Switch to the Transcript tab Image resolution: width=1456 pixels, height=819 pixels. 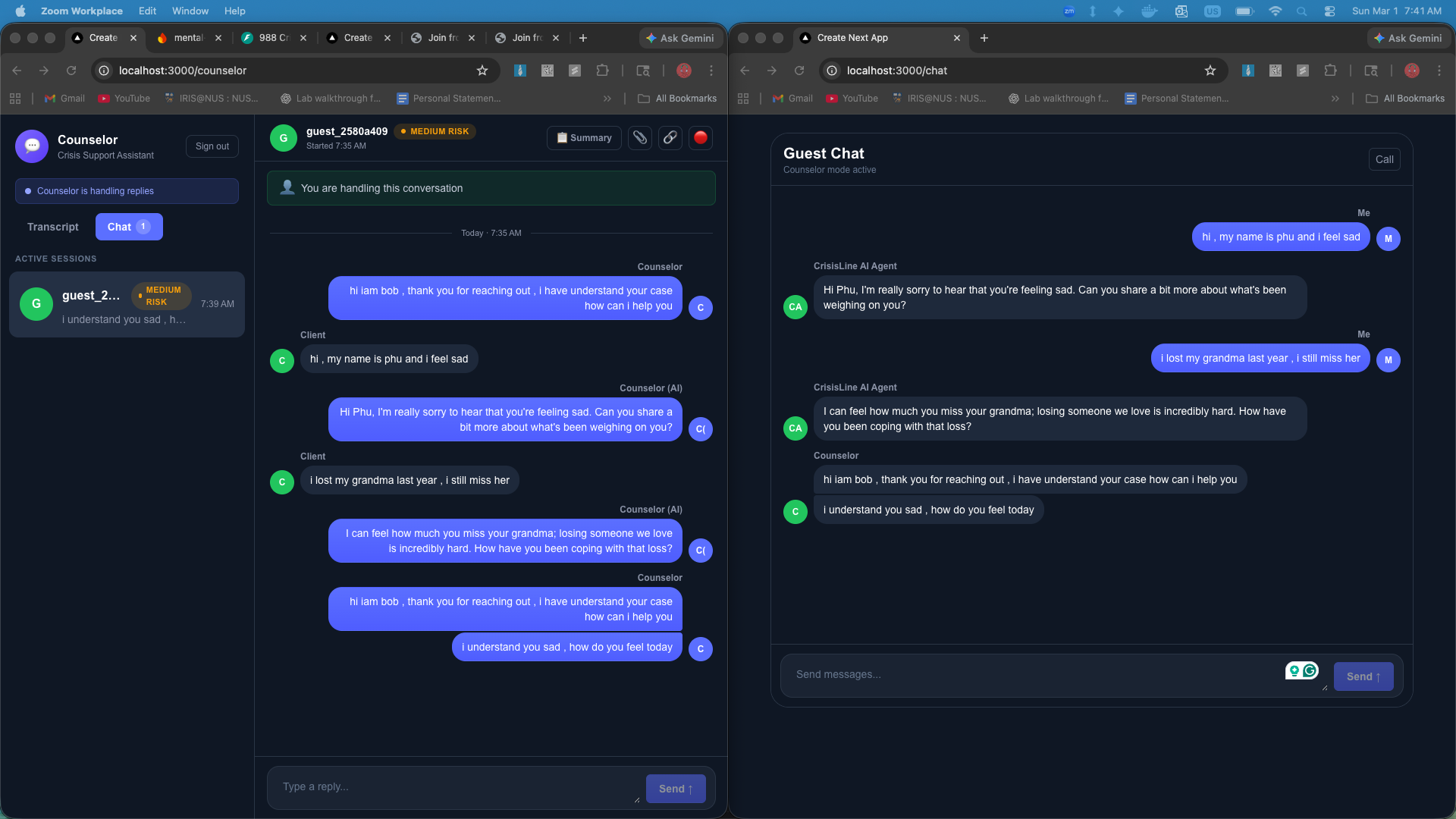[x=53, y=227]
